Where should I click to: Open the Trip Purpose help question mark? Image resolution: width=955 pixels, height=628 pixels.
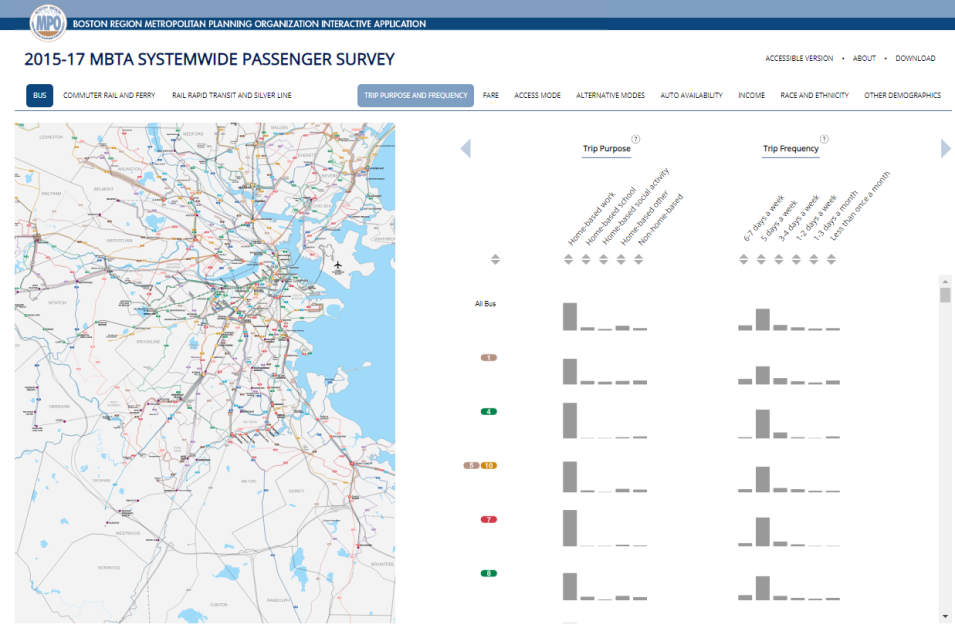636,139
